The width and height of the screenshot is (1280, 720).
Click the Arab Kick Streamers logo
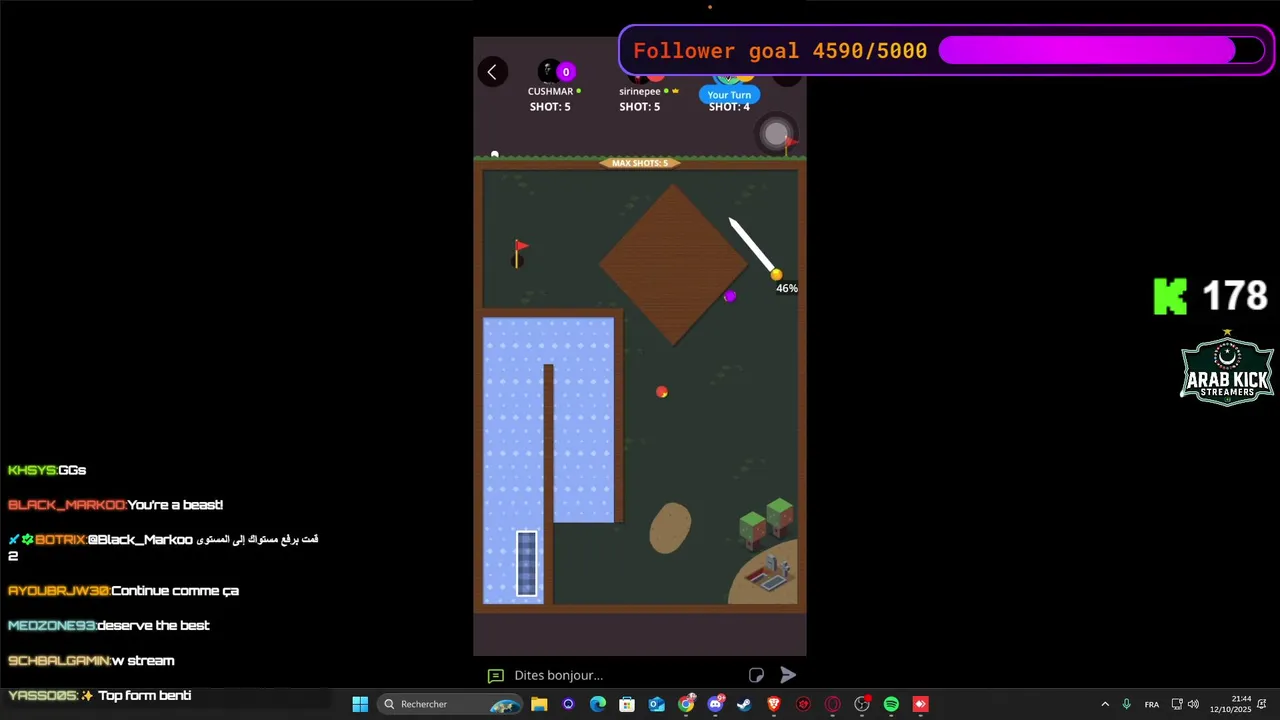pyautogui.click(x=1227, y=369)
